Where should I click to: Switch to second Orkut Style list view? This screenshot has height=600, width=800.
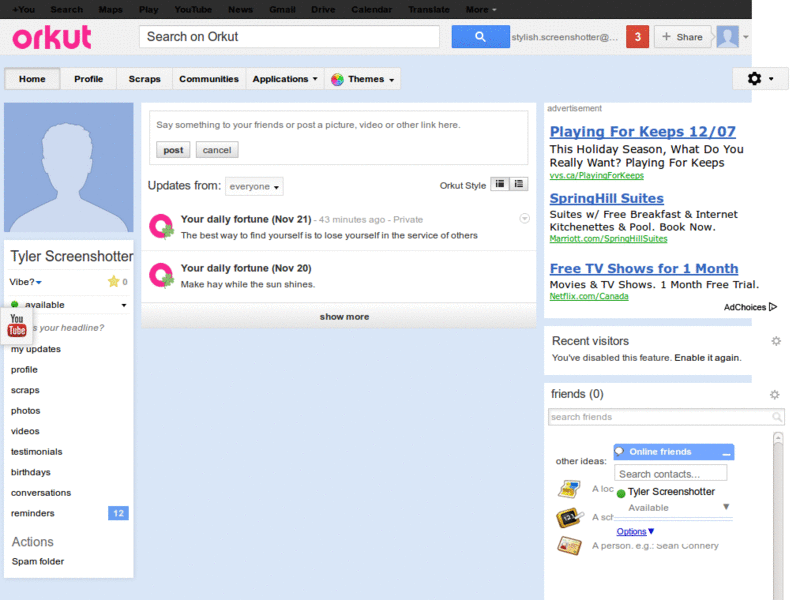(518, 184)
